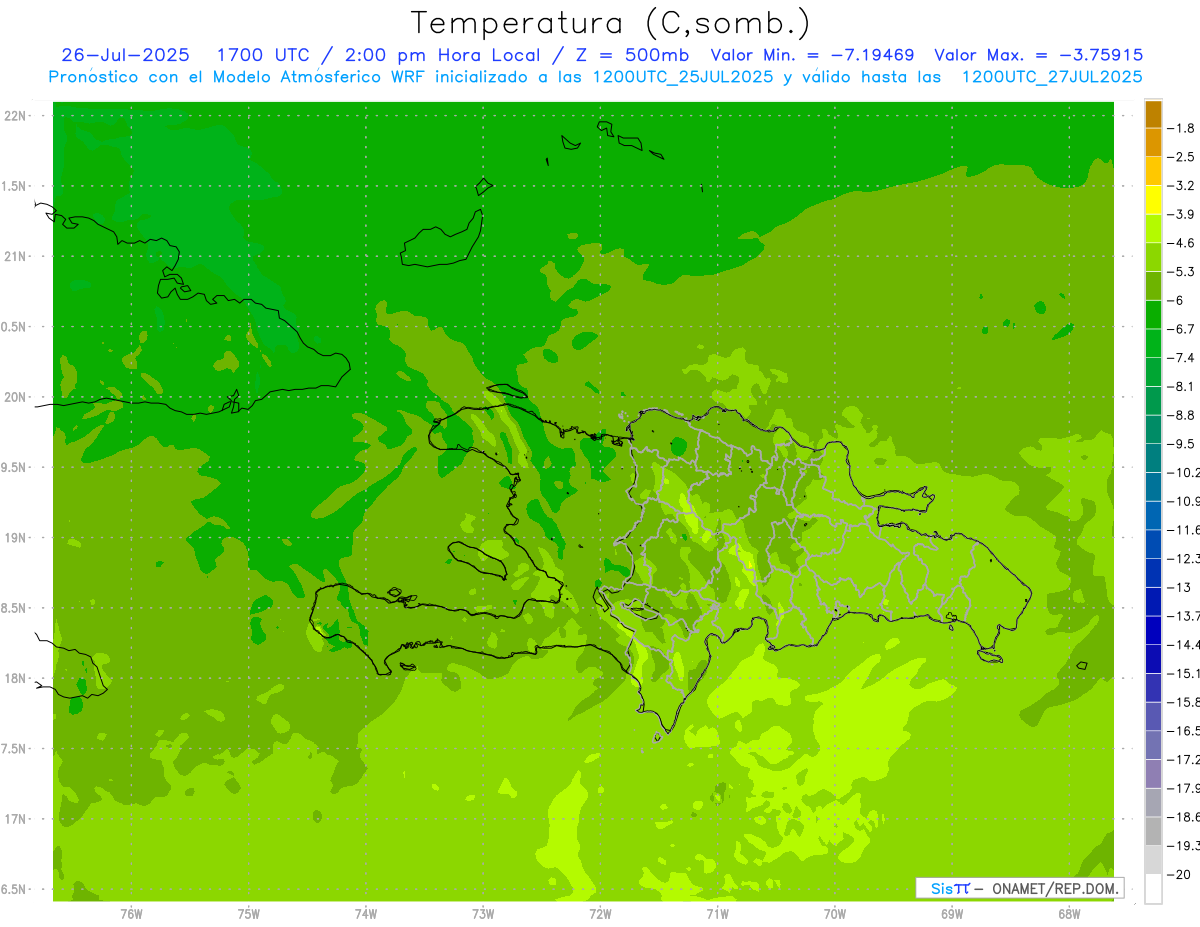Click the '8.5N' latitude axis label
The height and width of the screenshot is (927, 1200).
coord(13,608)
